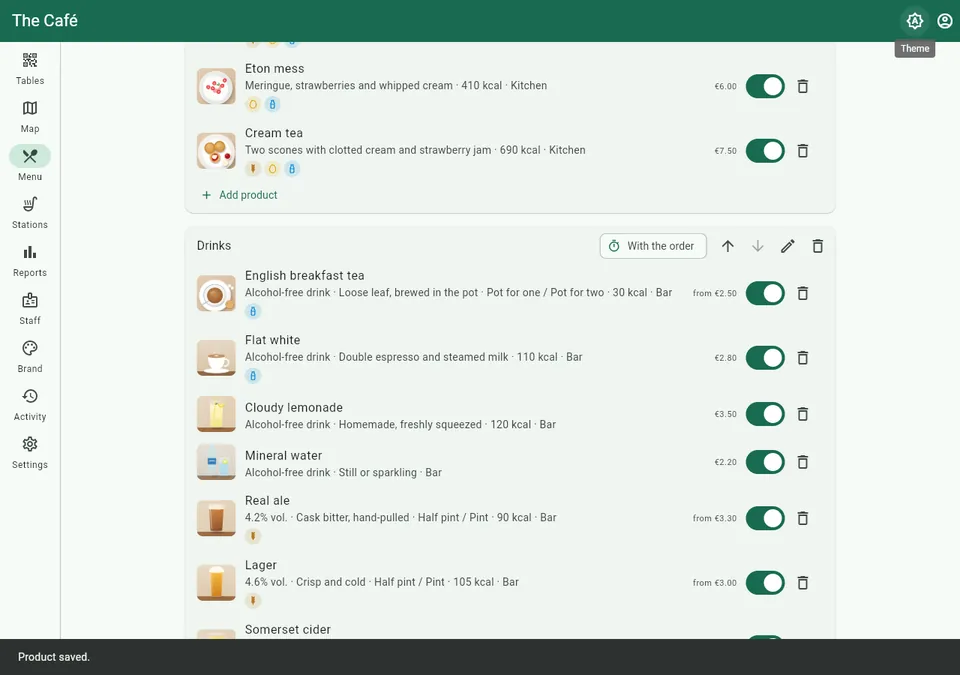This screenshot has height=675, width=960.
Task: Open the 'With the order' timing selector
Action: tap(653, 246)
